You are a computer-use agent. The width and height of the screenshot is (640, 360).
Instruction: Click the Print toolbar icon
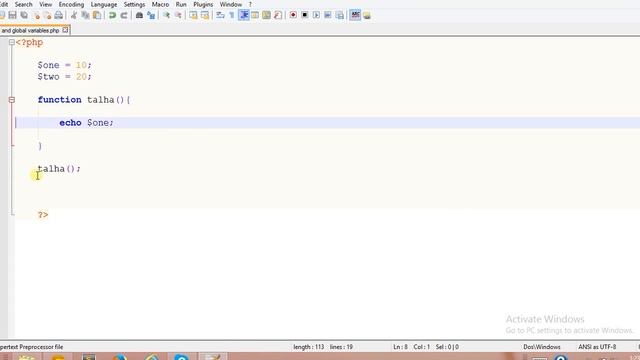pos(59,15)
